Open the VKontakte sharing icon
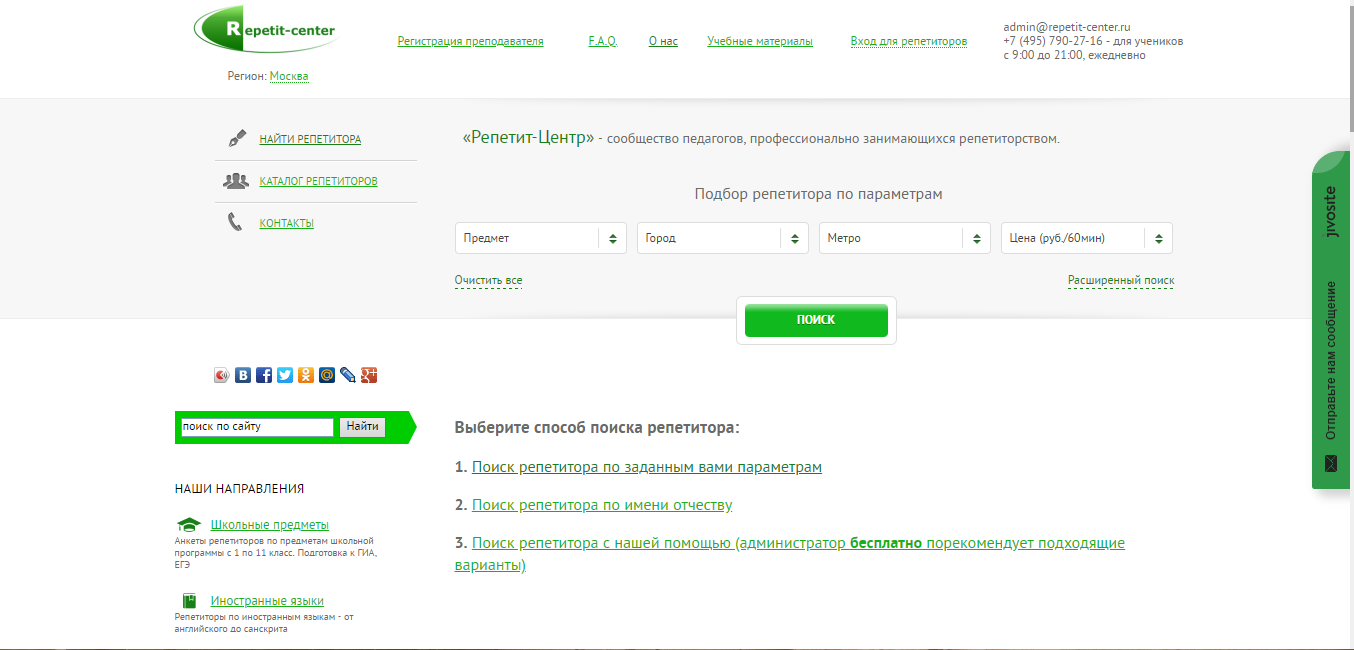 243,374
